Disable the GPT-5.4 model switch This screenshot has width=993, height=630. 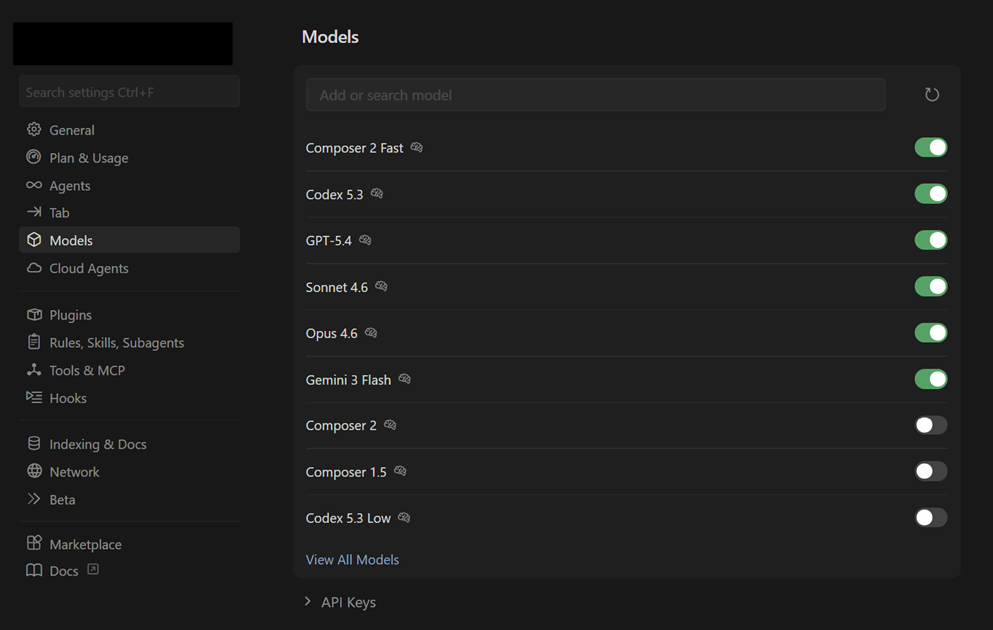pos(930,240)
